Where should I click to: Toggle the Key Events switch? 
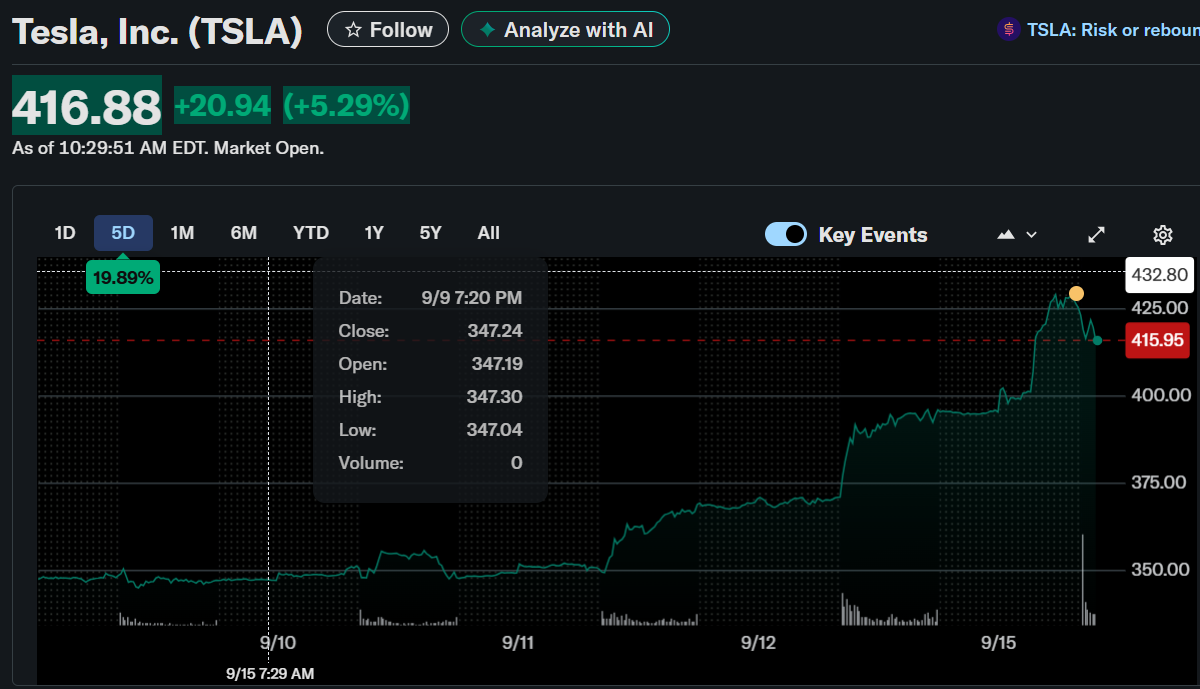[786, 234]
